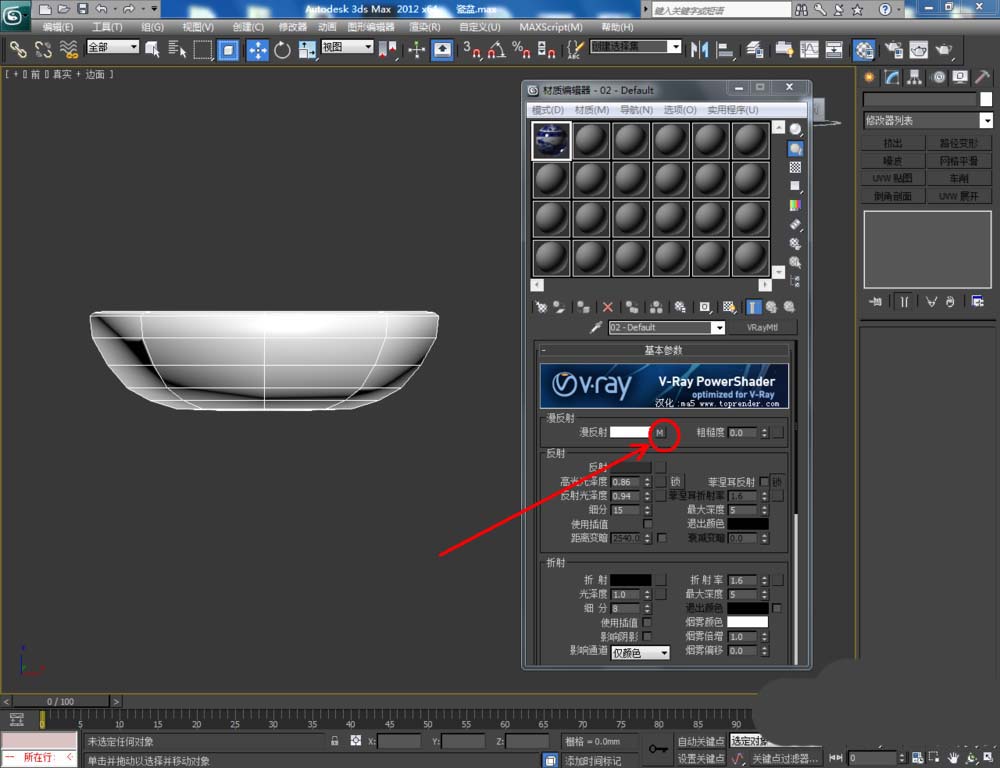Image resolution: width=1000 pixels, height=768 pixels.
Task: Click the 关键点过滤器 button
Action: (784, 758)
